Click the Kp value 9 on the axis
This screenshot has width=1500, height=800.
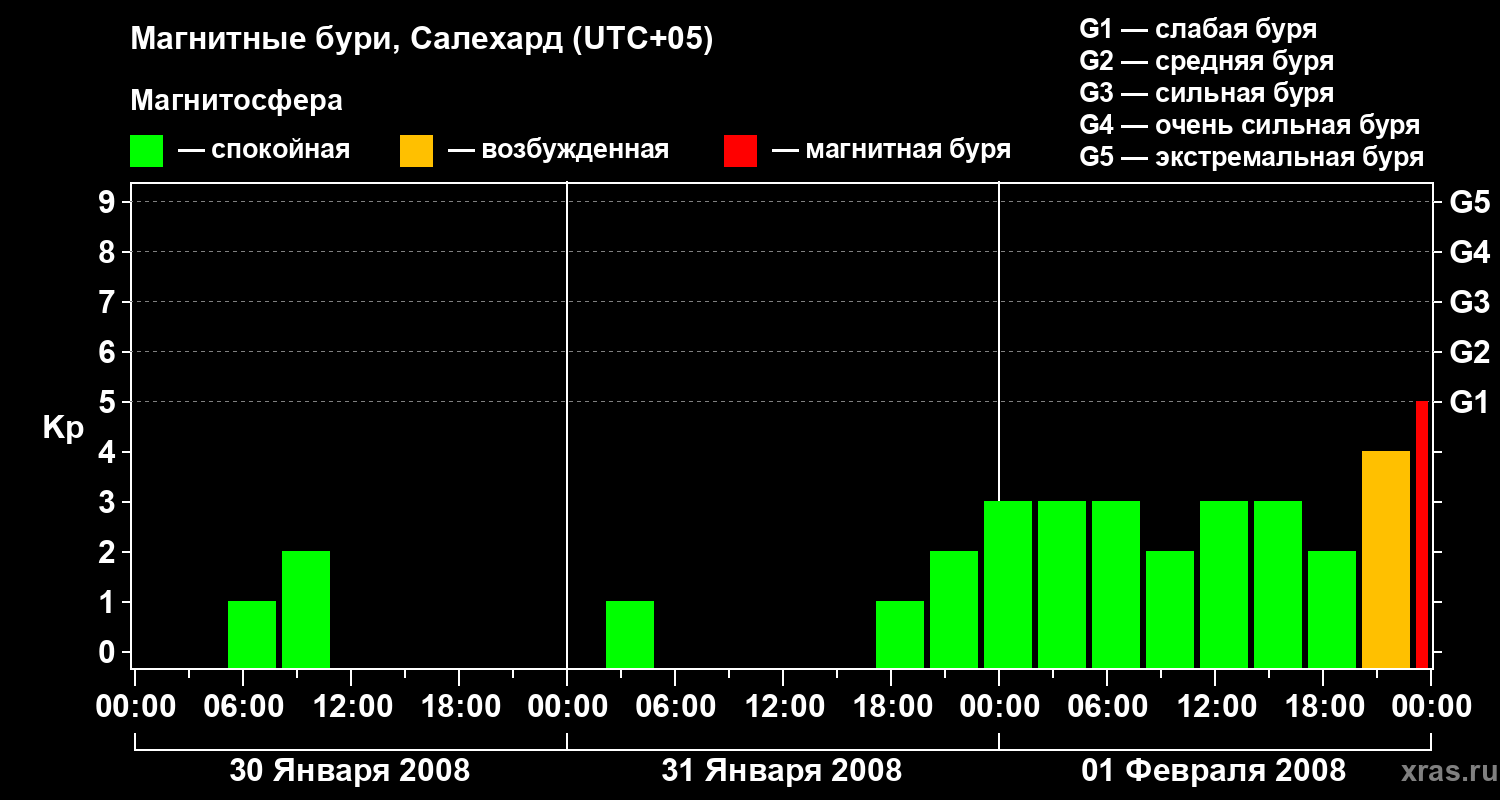click(109, 202)
